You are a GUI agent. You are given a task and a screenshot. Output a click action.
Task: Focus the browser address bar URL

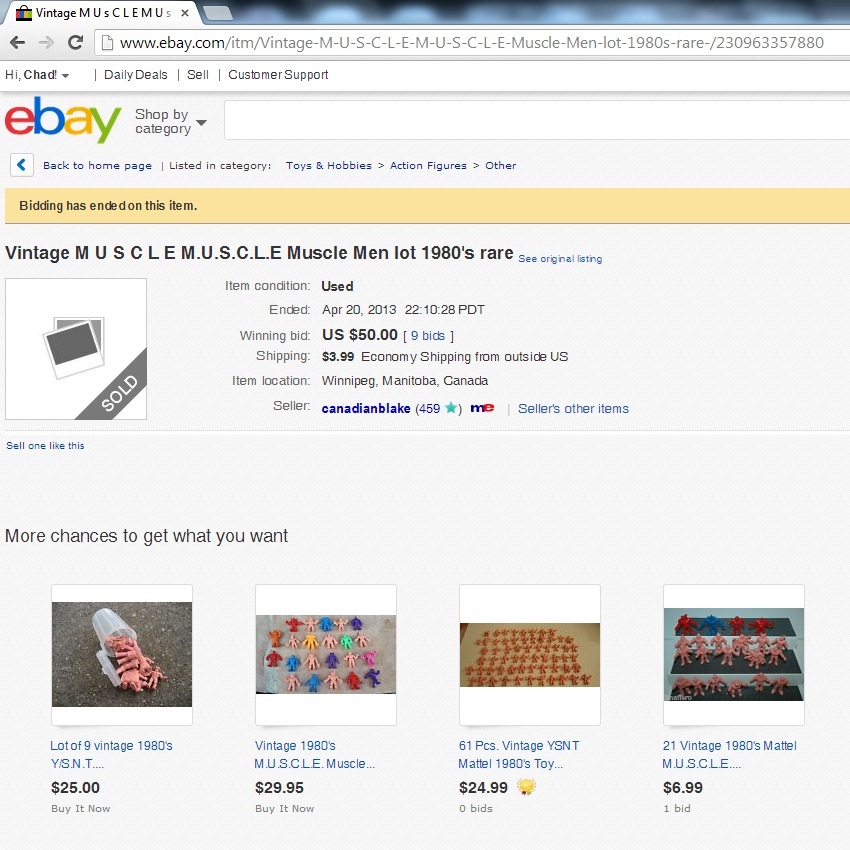tap(472, 42)
